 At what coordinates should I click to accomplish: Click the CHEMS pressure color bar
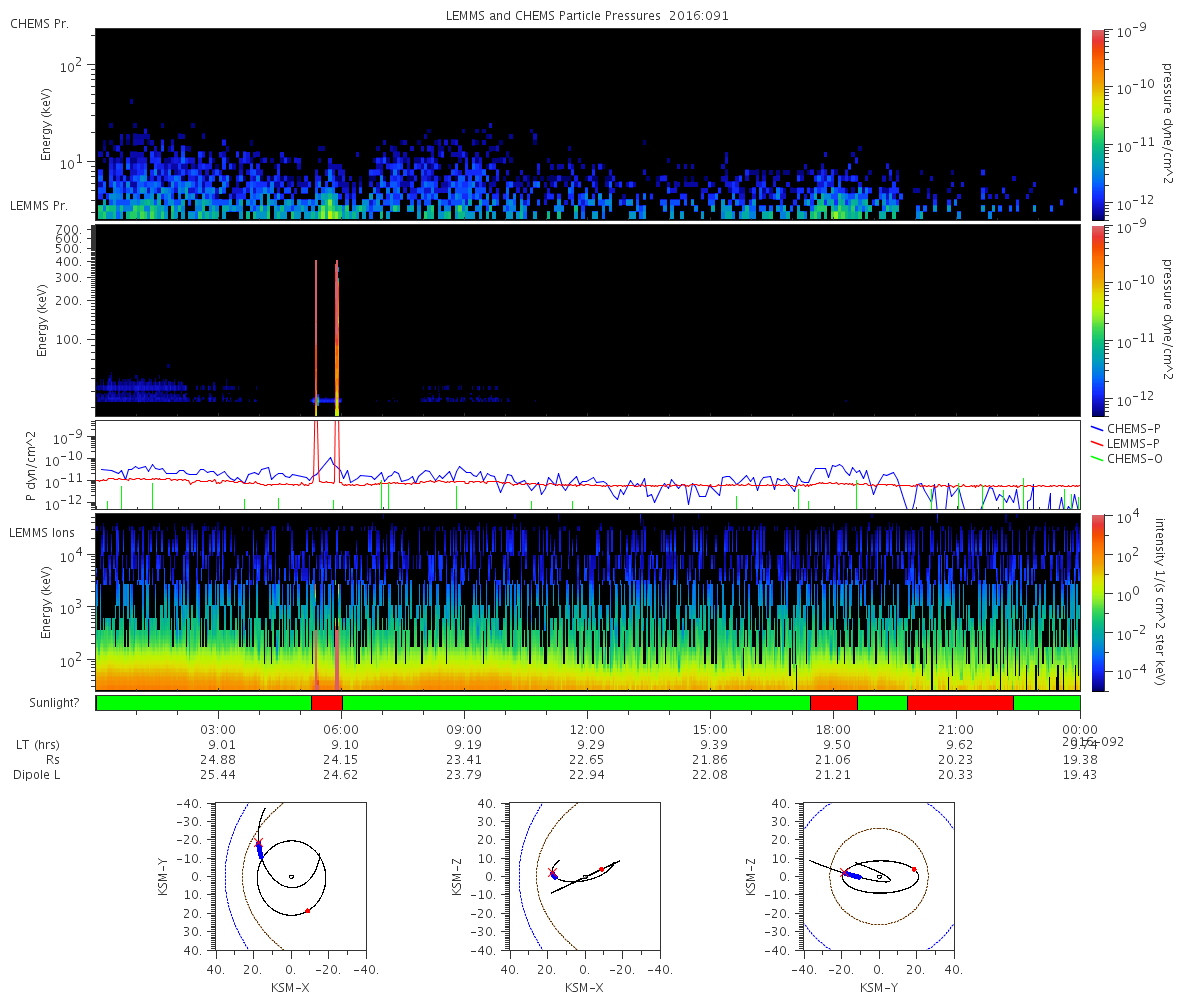click(x=1097, y=124)
